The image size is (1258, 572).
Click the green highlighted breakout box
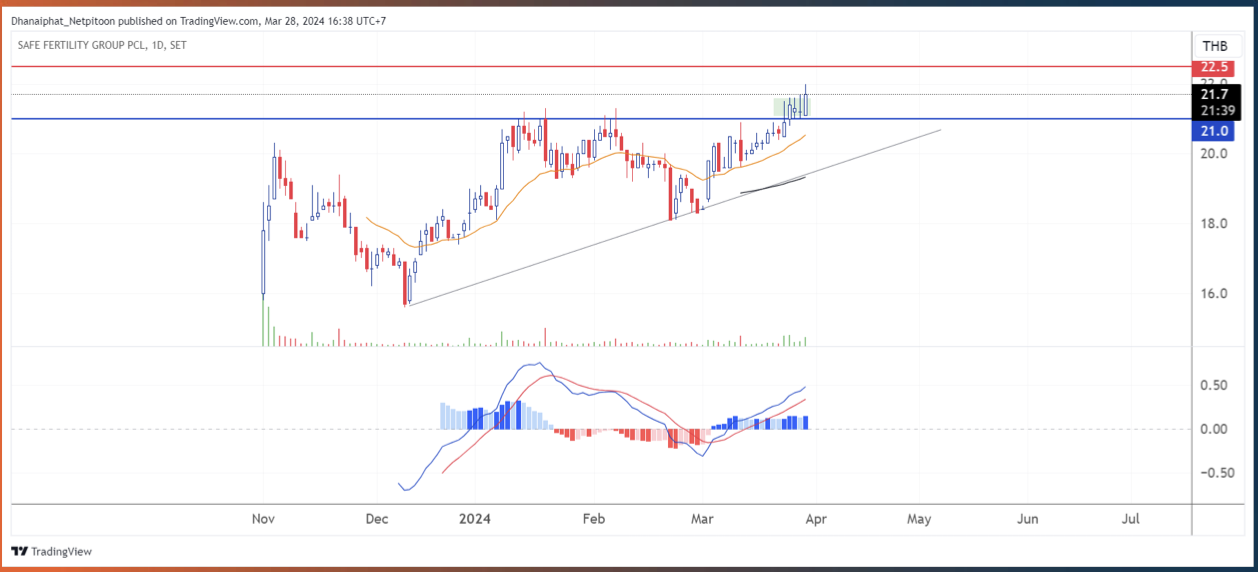click(792, 107)
